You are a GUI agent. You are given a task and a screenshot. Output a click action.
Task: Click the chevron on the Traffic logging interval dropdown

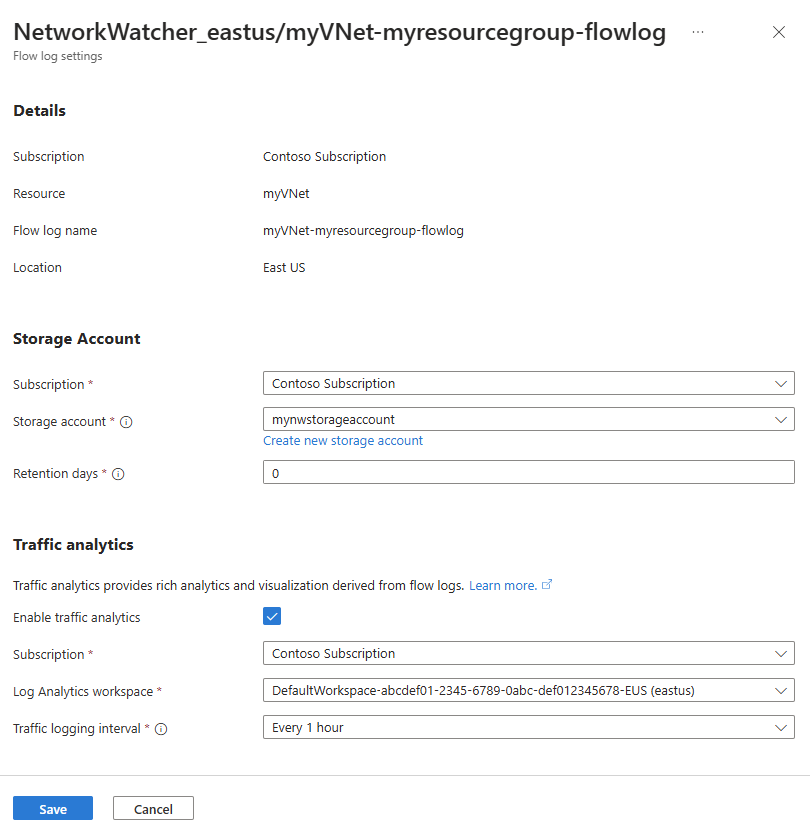(781, 727)
